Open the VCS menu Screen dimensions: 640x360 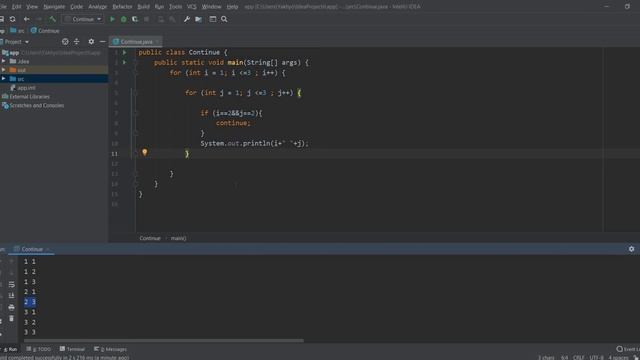tap(191, 7)
